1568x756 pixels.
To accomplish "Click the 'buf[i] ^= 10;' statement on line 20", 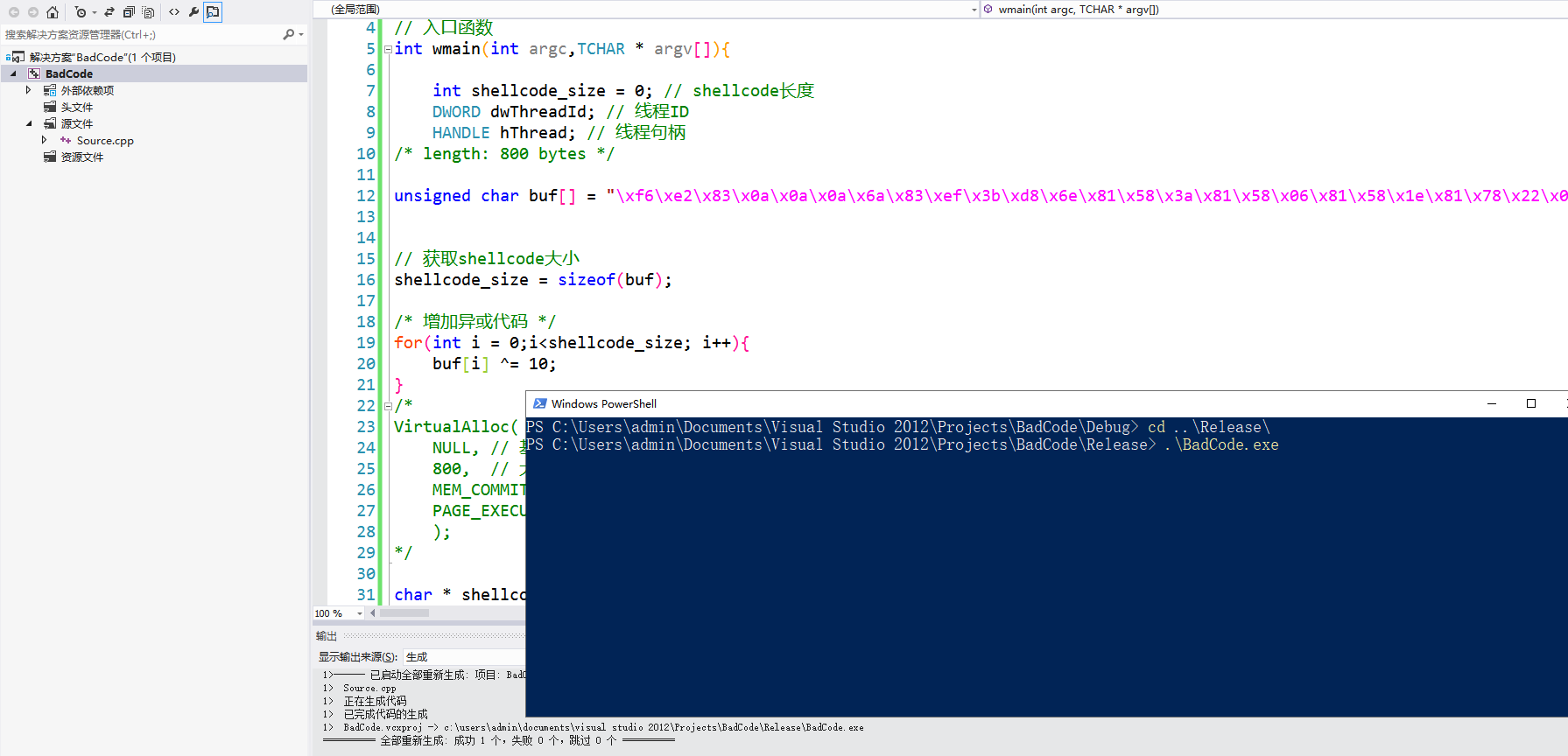I will click(x=494, y=364).
